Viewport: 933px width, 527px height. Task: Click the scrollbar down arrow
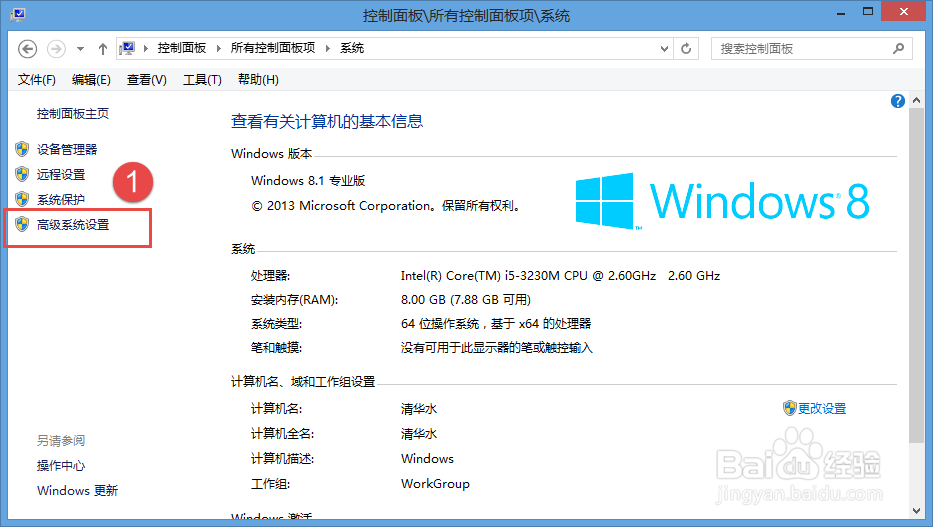(916, 511)
